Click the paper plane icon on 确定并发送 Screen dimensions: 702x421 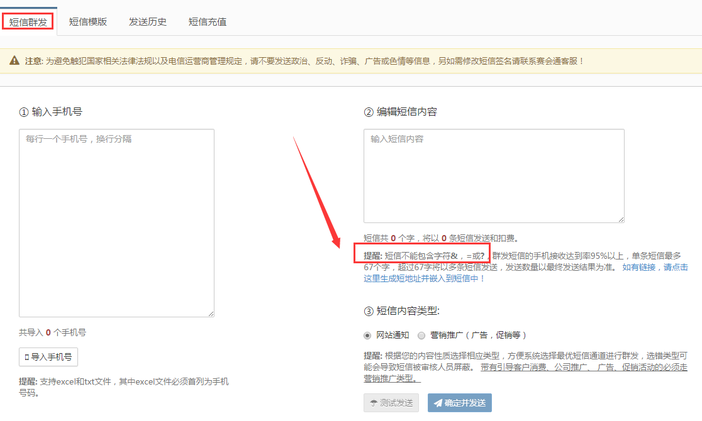pos(438,403)
